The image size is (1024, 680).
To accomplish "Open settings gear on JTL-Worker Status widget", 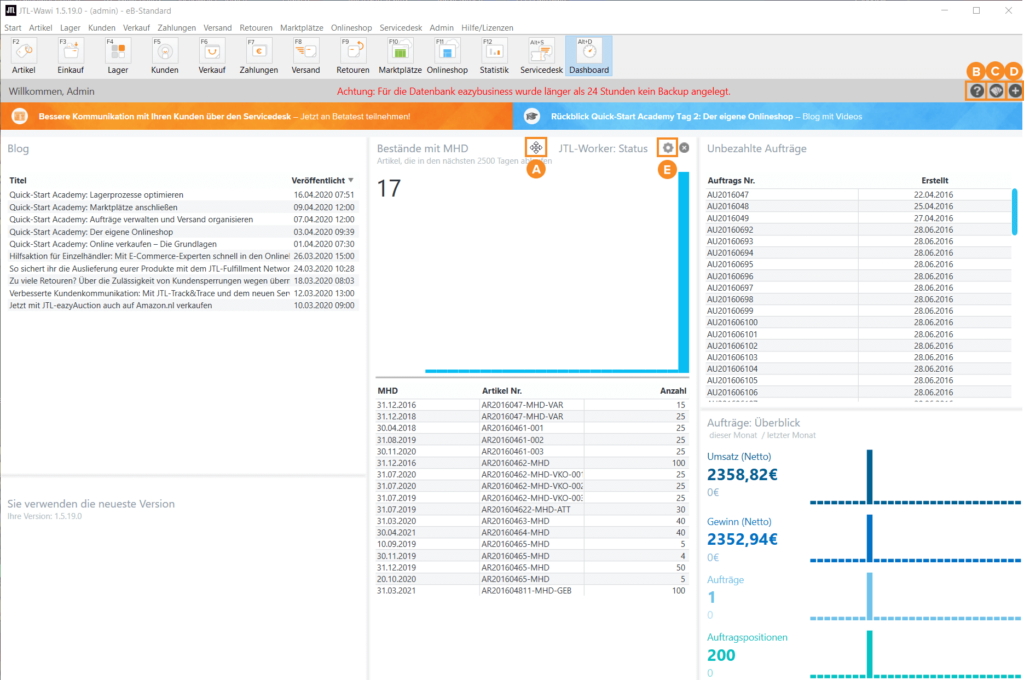I will coord(668,147).
